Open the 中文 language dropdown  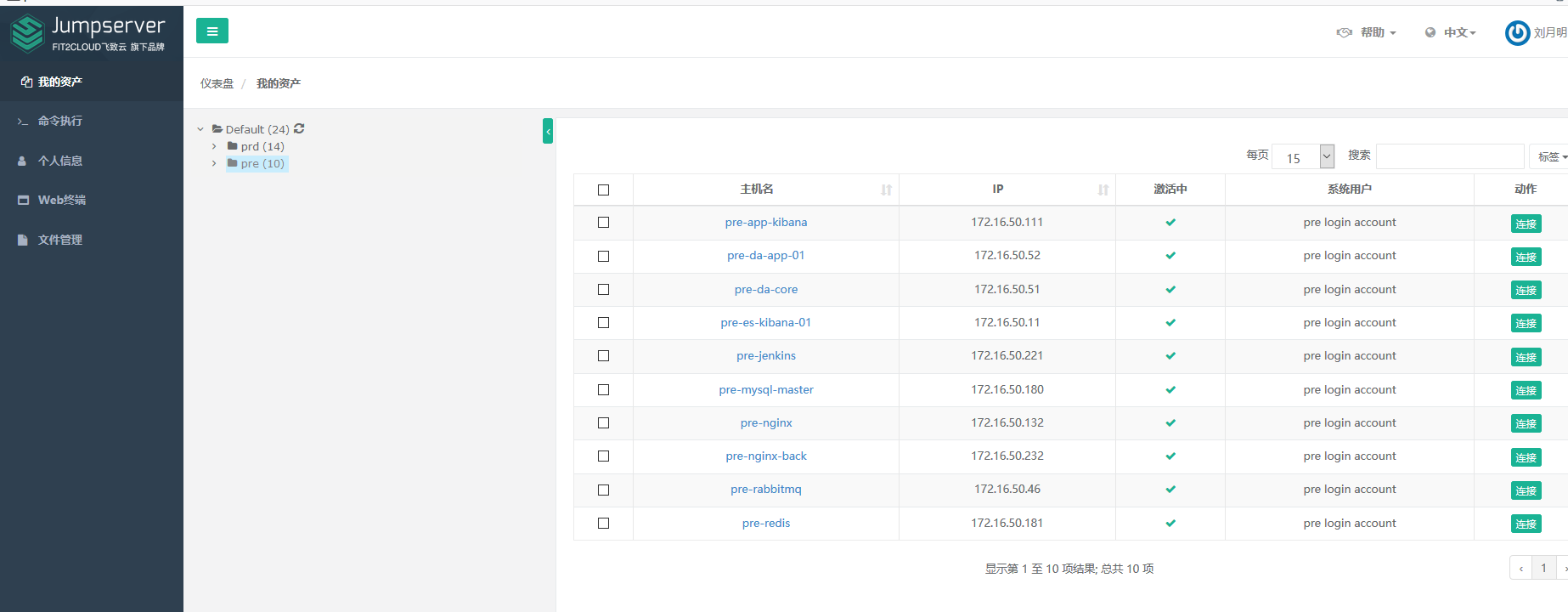1460,32
